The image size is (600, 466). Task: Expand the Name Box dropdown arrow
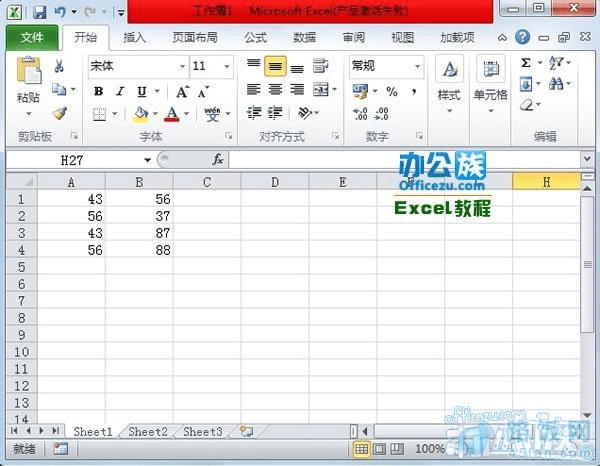147,160
